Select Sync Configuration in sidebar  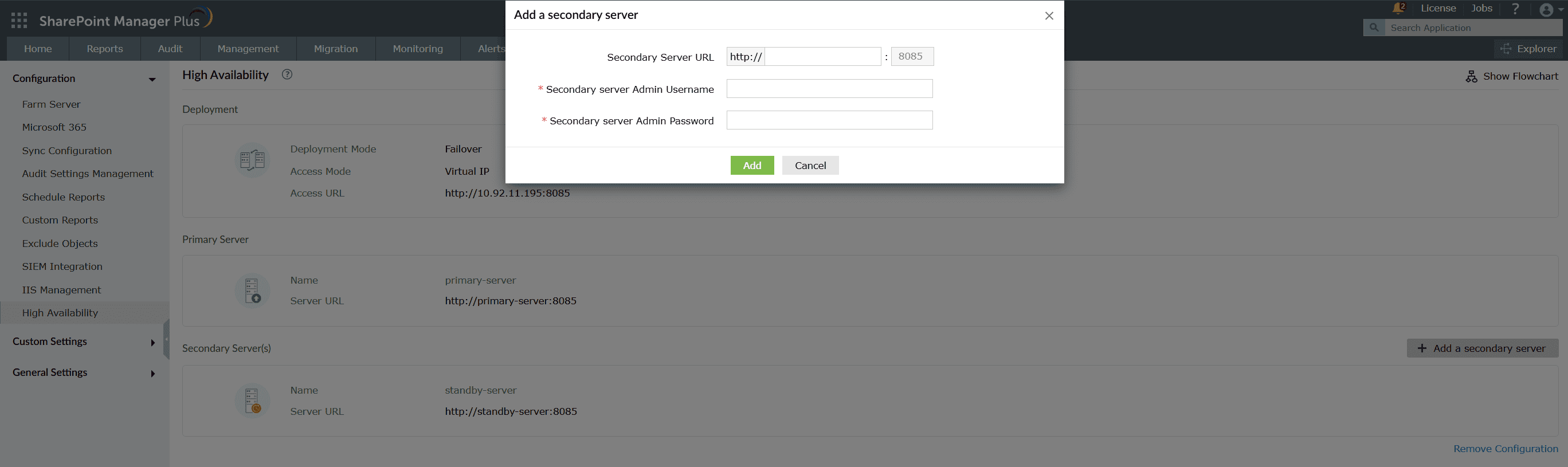click(x=67, y=151)
